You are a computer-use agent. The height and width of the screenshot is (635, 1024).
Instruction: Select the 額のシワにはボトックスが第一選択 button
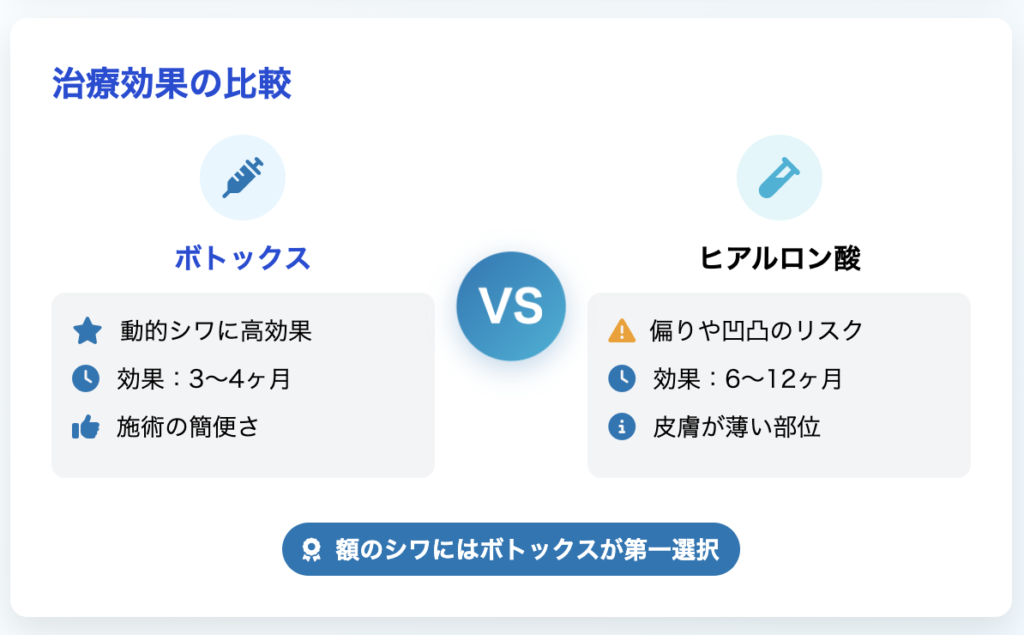point(511,549)
